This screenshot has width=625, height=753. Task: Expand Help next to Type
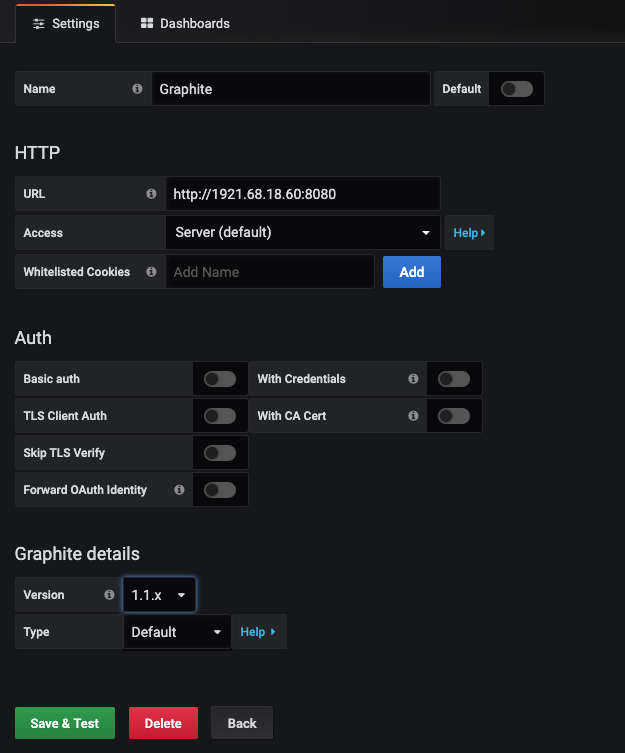pos(258,632)
